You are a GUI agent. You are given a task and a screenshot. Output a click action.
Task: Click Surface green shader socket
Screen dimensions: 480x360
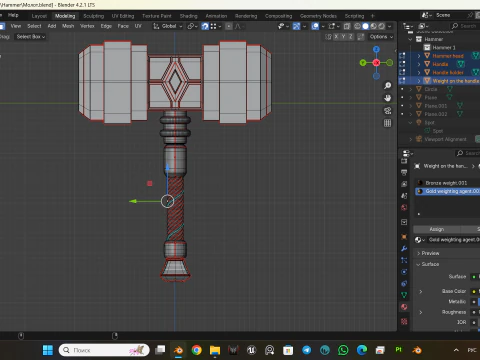(x=474, y=277)
